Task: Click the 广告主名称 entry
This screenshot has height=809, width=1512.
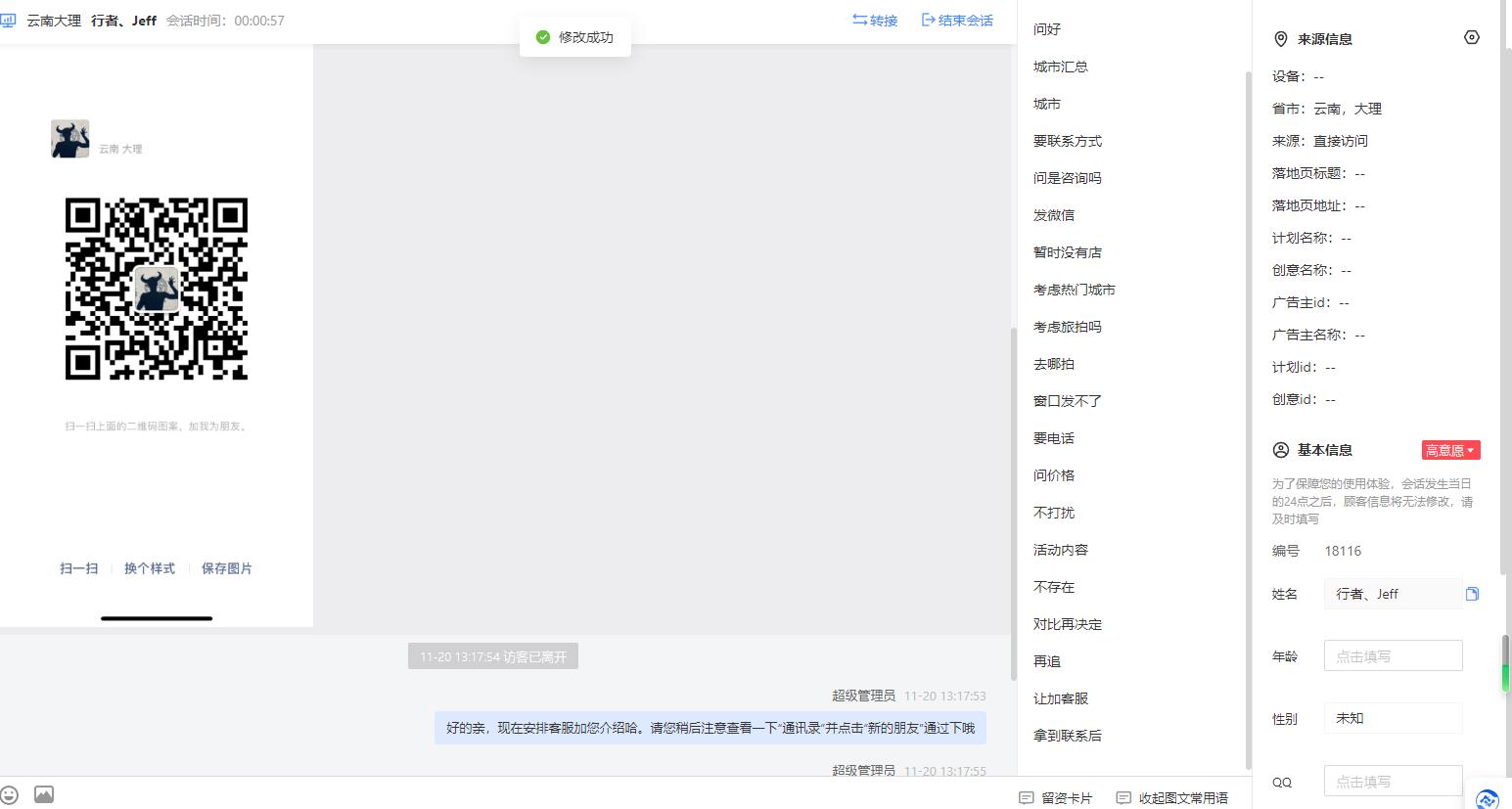Action: [1318, 335]
